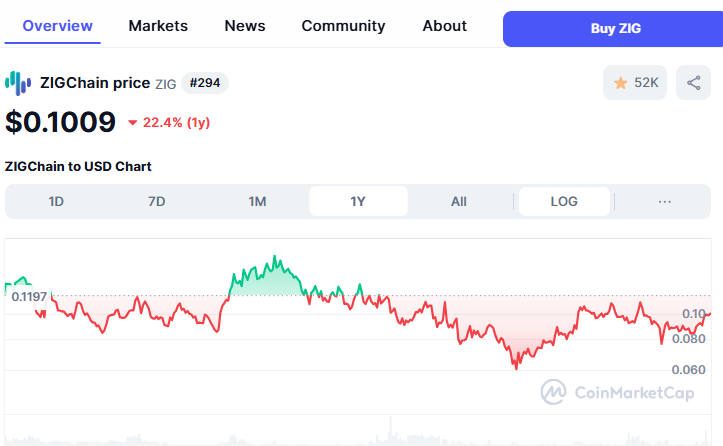Select the All chart range
This screenshot has width=723, height=446.
[x=459, y=202]
